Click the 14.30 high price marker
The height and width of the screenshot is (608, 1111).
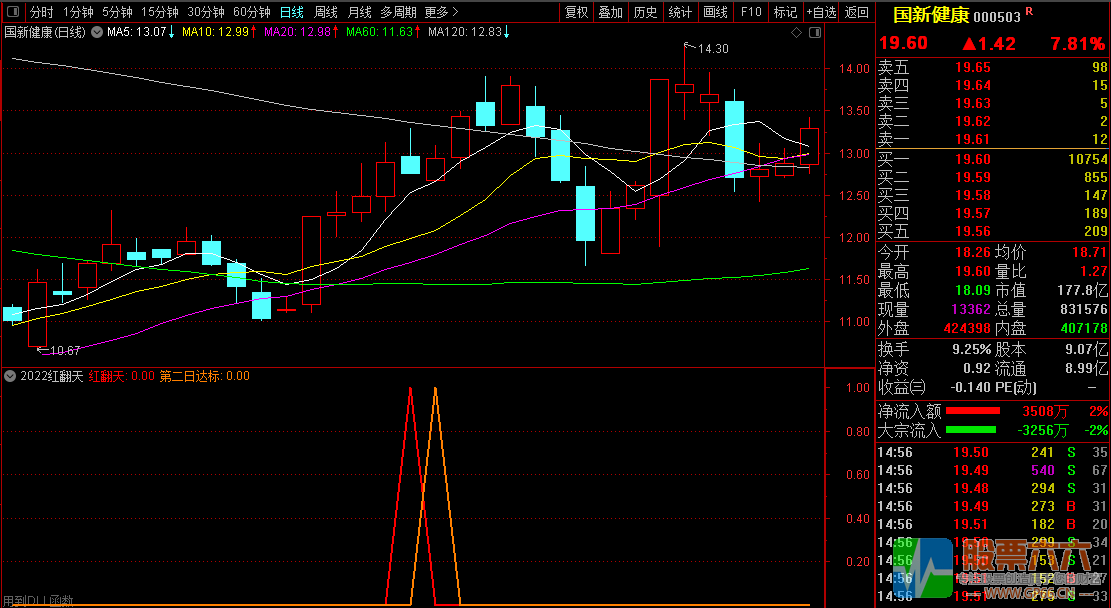pos(712,48)
